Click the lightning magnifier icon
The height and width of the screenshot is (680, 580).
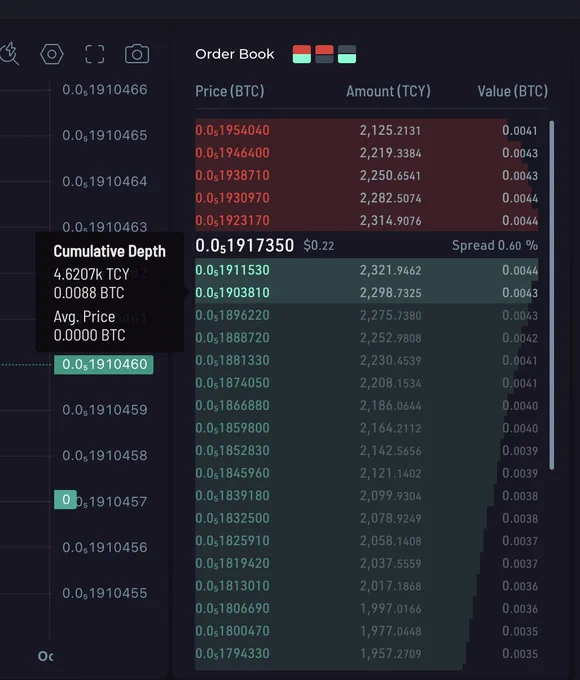(9, 54)
